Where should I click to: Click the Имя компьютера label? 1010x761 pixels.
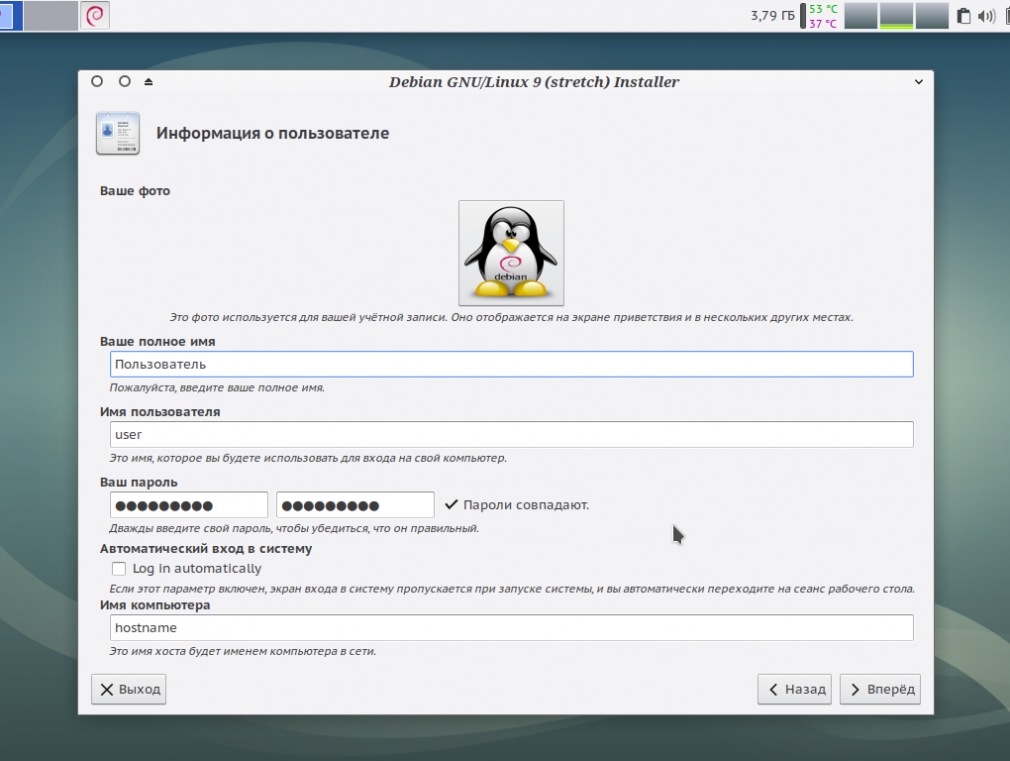point(155,605)
